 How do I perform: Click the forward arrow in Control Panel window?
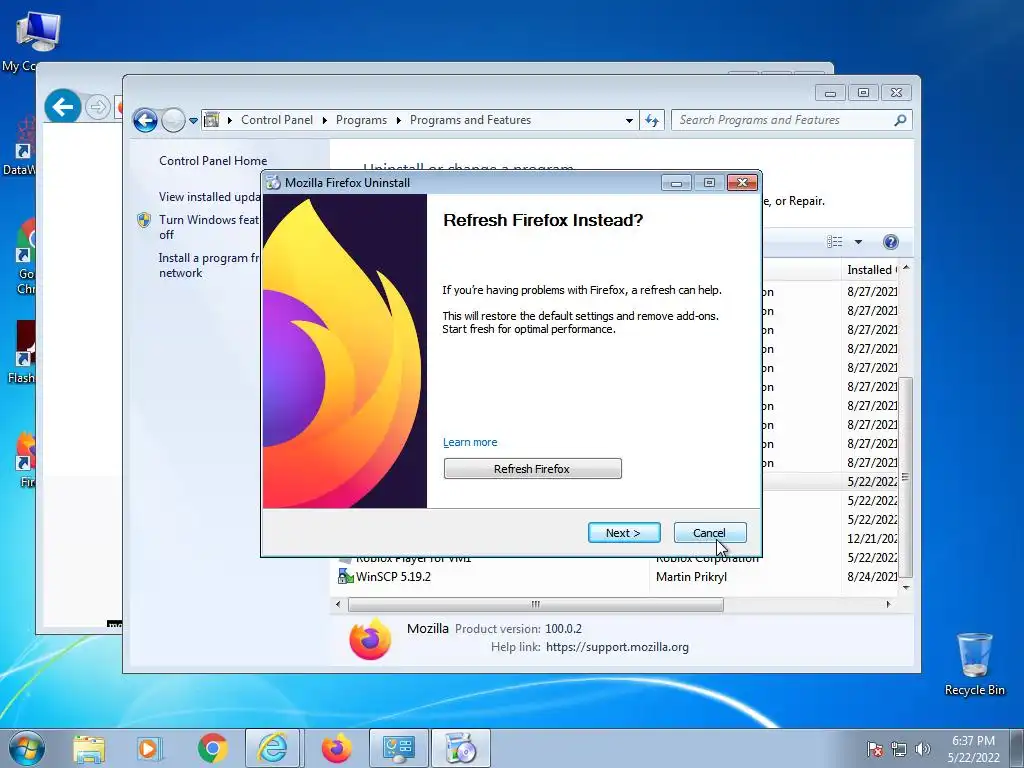click(173, 120)
